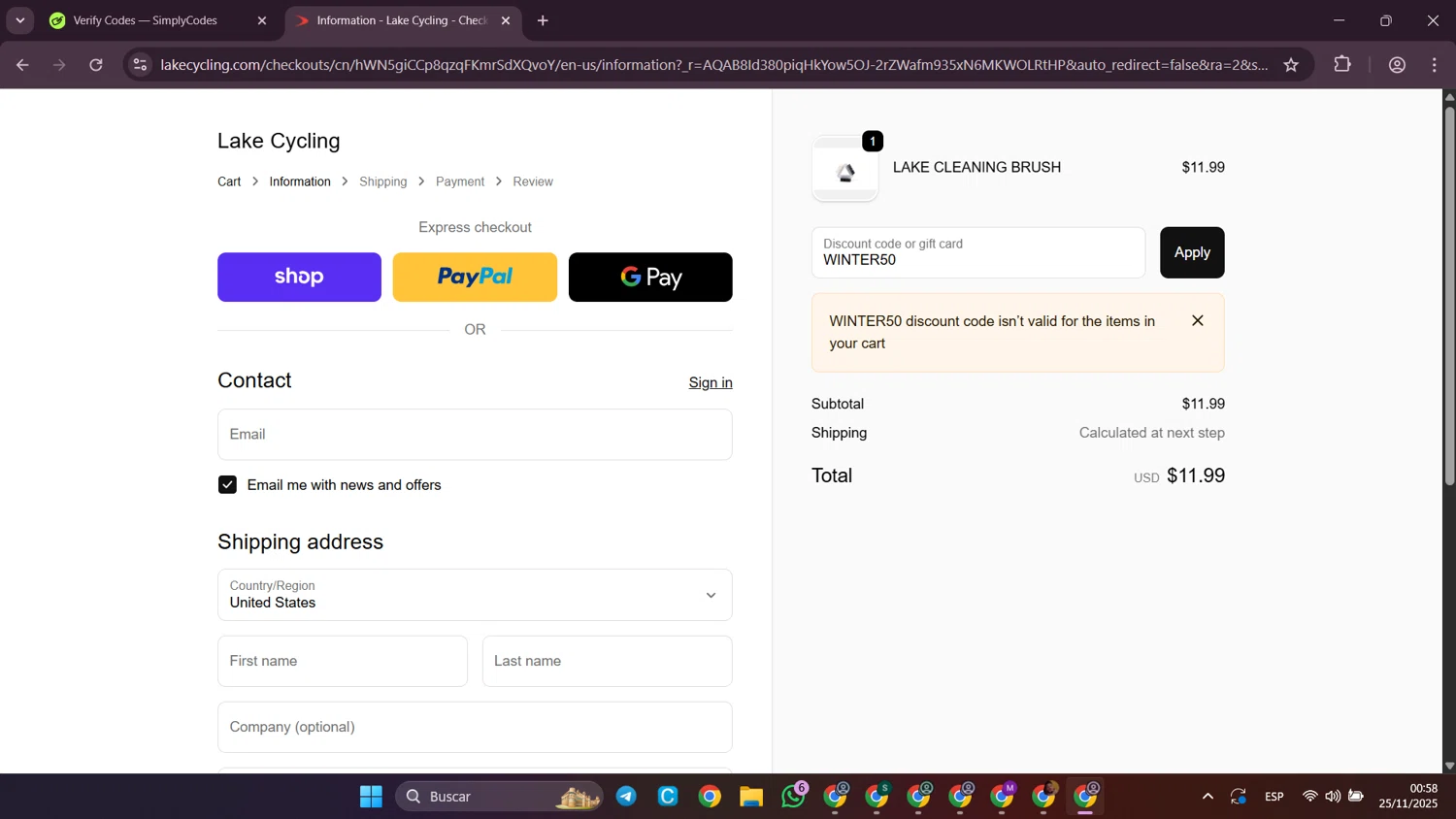Open a new browser tab
1456x819 pixels.
pyautogui.click(x=543, y=20)
